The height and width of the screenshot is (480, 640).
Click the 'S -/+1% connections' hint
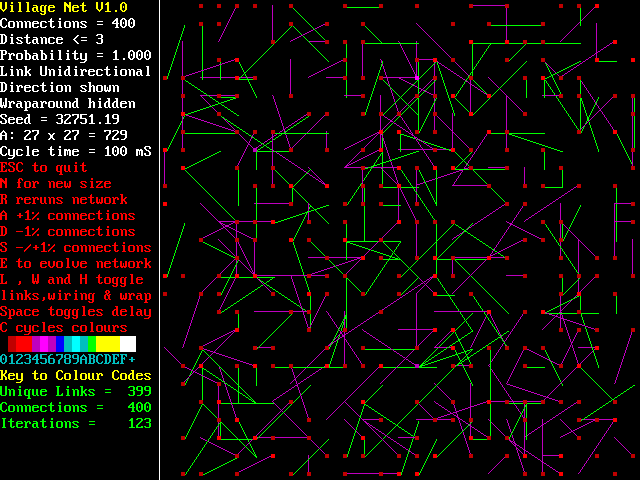coord(76,247)
